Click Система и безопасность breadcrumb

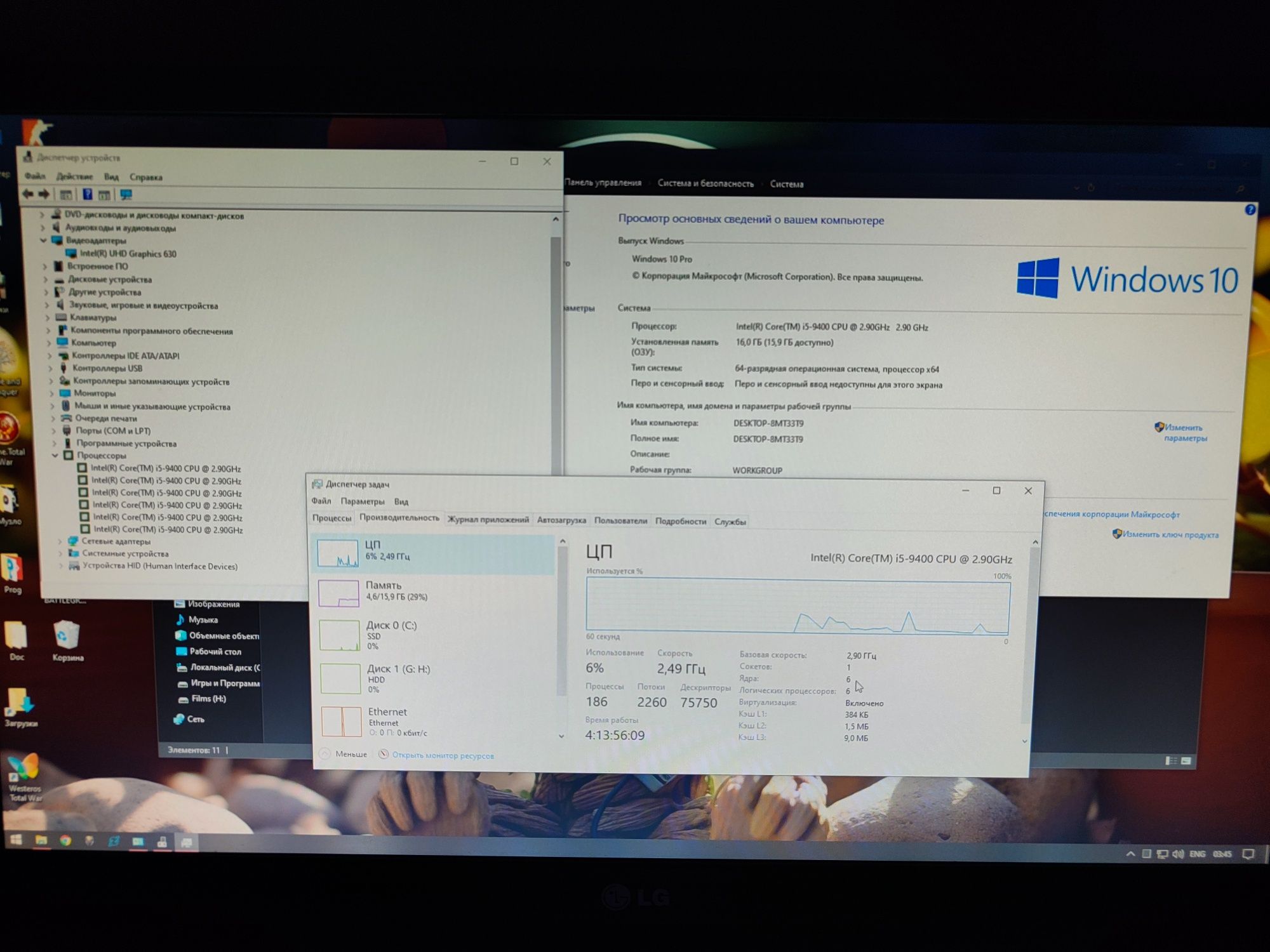click(x=705, y=183)
